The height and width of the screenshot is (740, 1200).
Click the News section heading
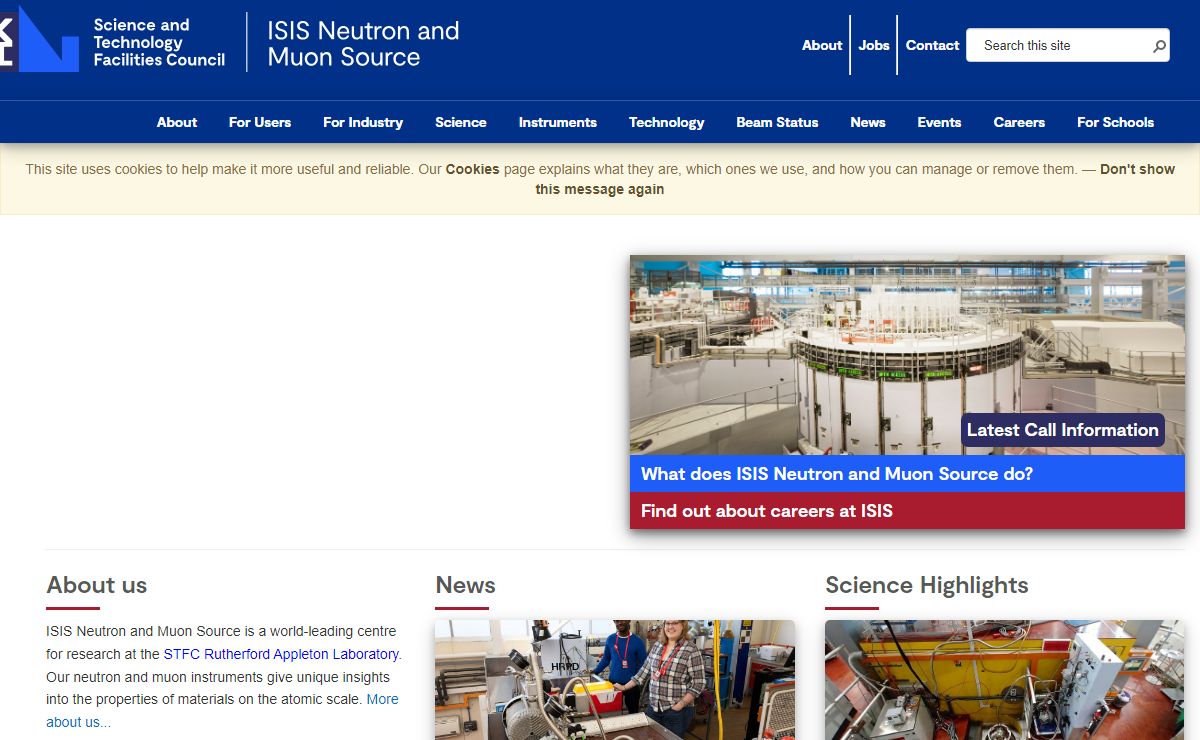tap(466, 585)
